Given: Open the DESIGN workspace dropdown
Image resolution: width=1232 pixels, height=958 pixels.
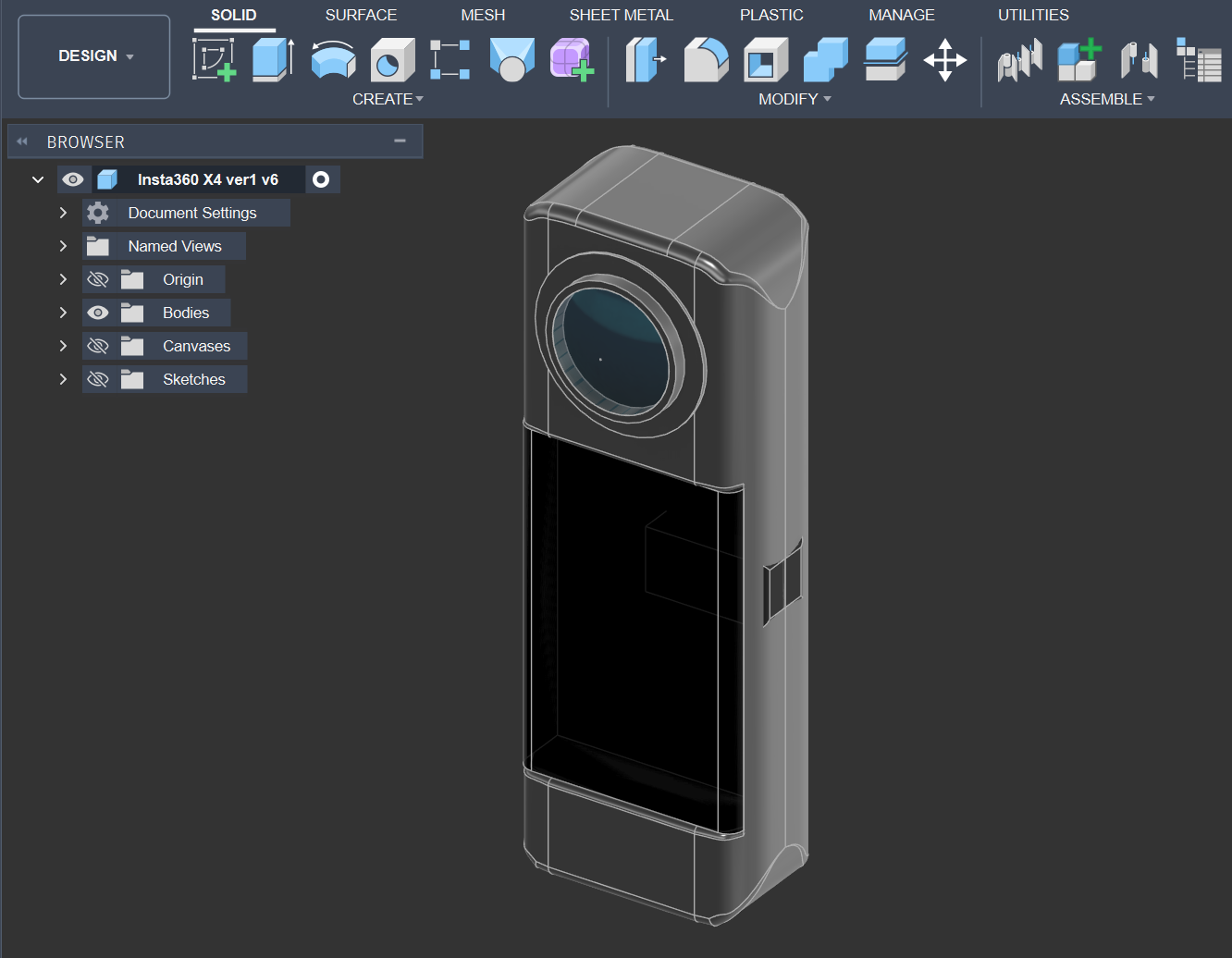Looking at the screenshot, I should click(x=94, y=56).
